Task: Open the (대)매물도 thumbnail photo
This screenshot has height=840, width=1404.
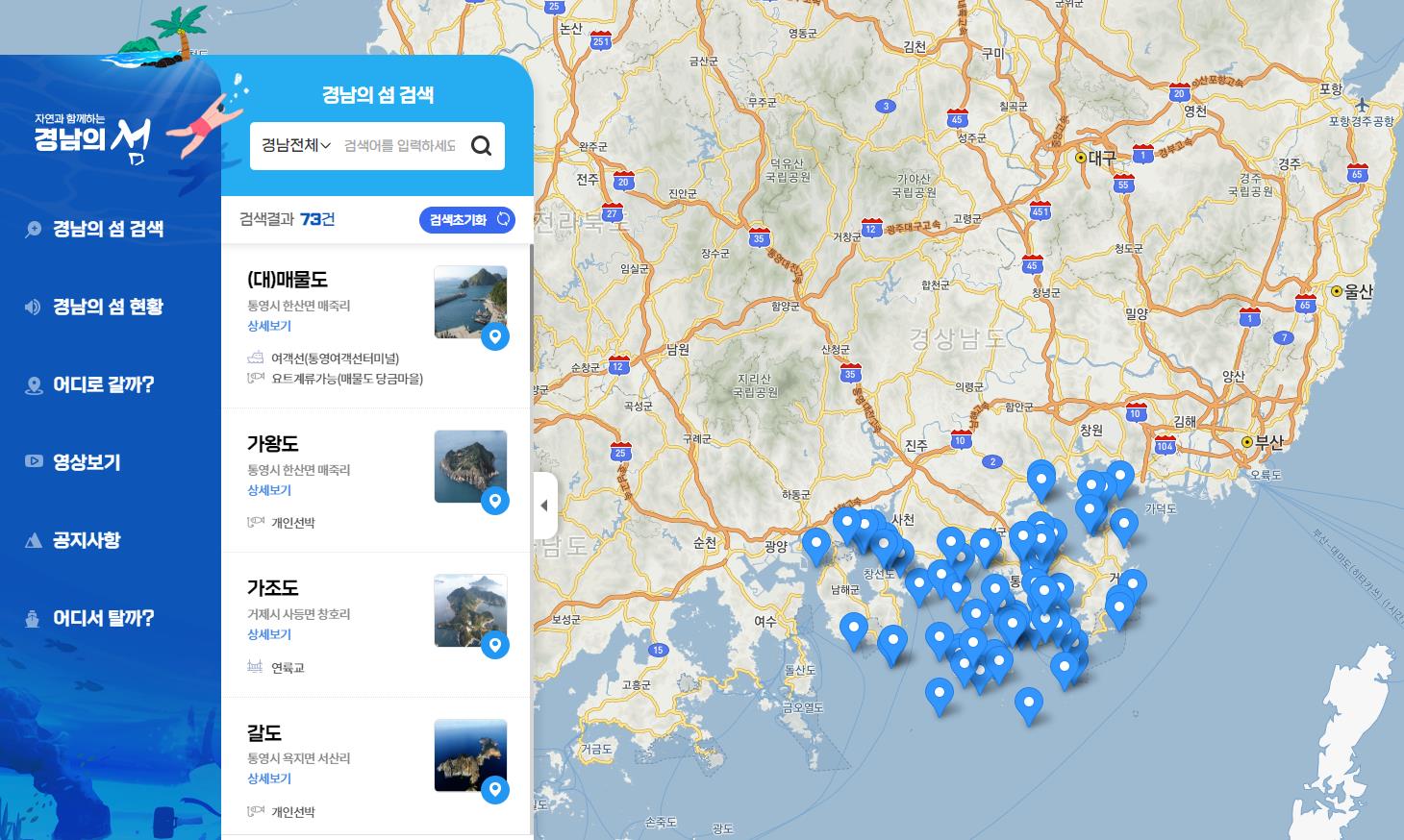Action: click(x=470, y=302)
